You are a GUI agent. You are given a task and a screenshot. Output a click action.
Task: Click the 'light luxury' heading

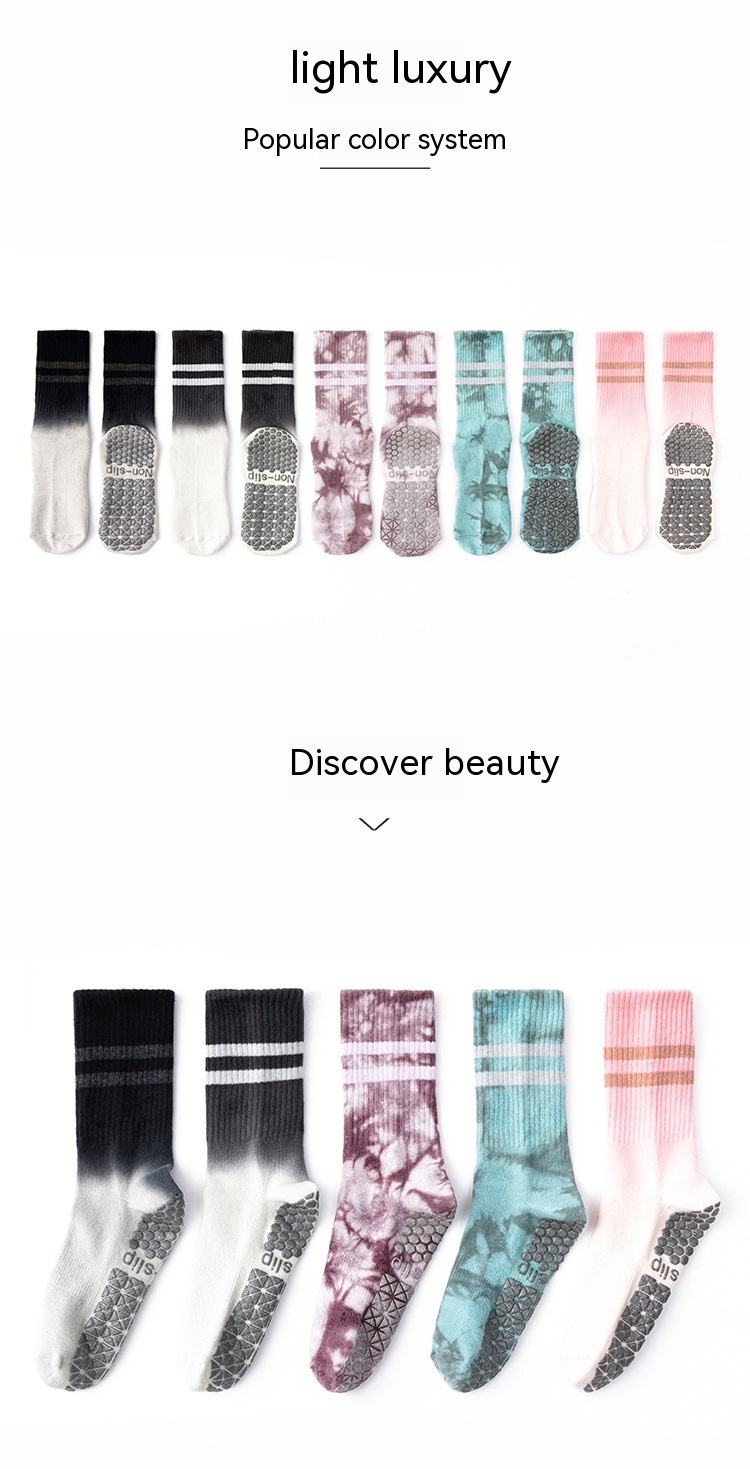point(401,69)
